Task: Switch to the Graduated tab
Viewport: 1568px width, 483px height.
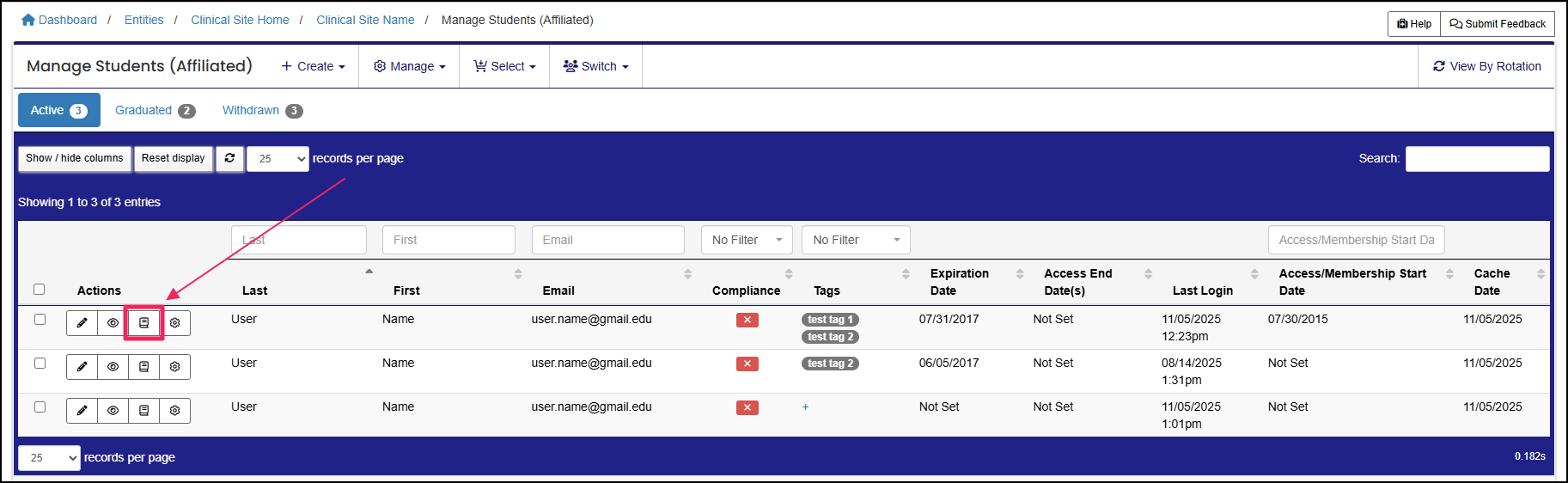Action: (156, 110)
